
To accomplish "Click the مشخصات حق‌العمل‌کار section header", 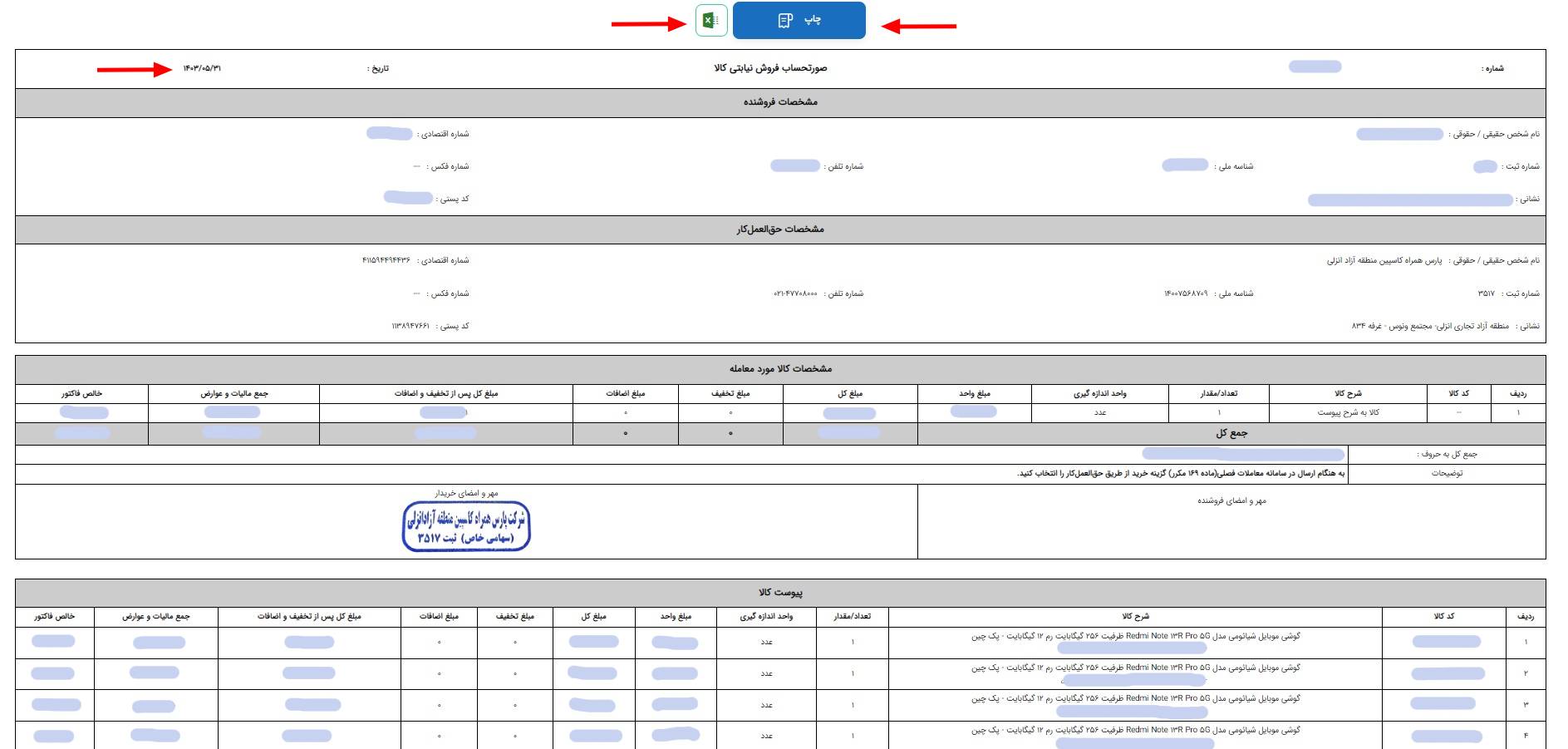I will 780,229.
